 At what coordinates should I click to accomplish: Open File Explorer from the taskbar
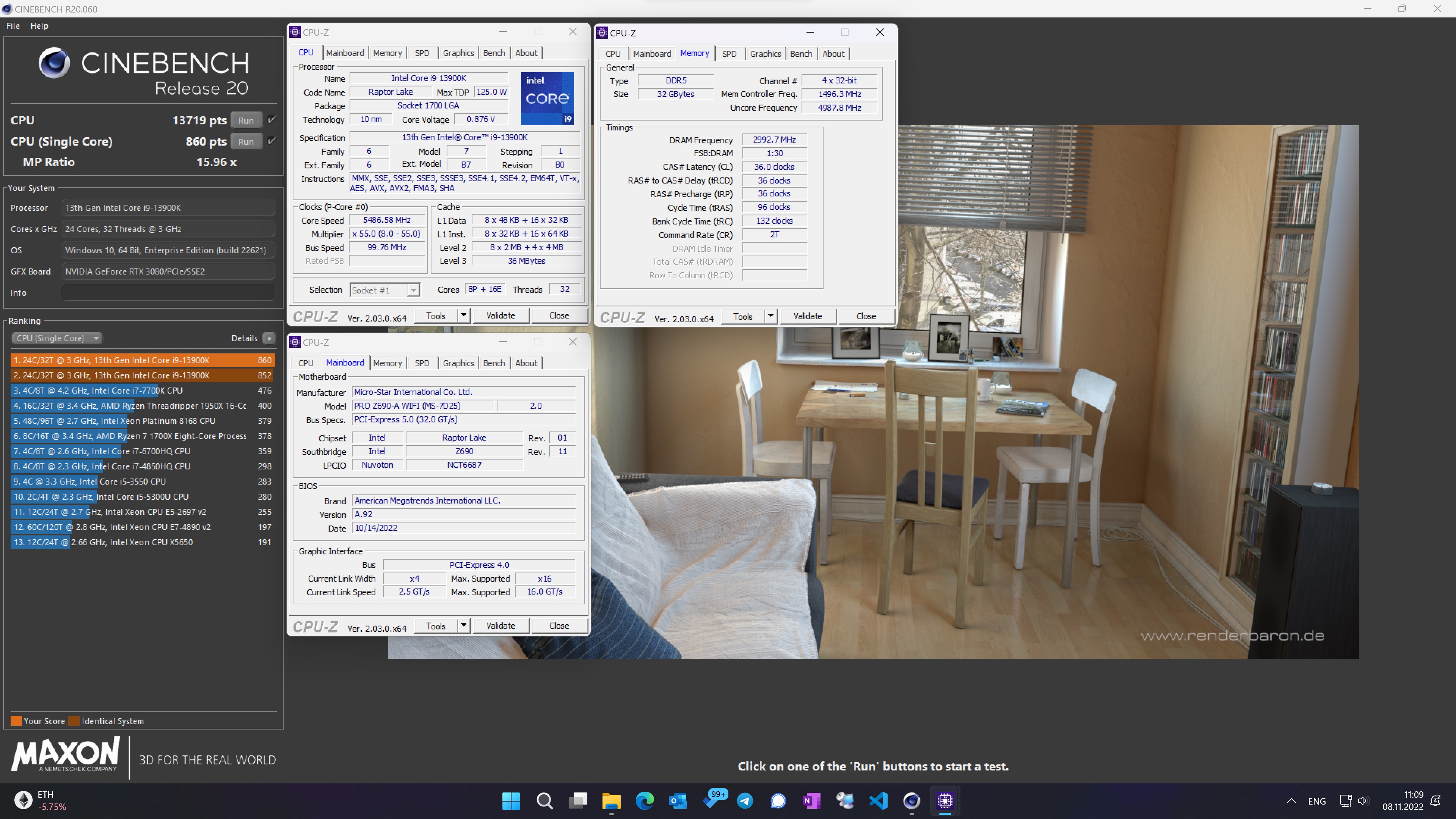pyautogui.click(x=611, y=800)
